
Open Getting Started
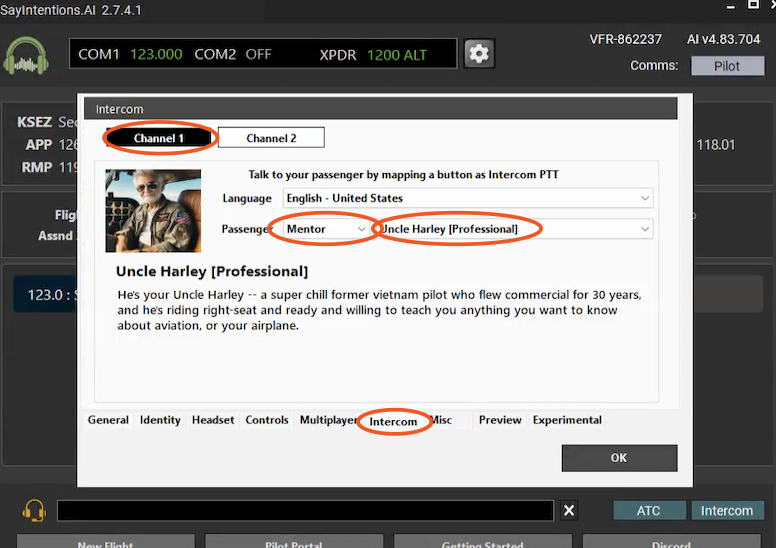483,541
